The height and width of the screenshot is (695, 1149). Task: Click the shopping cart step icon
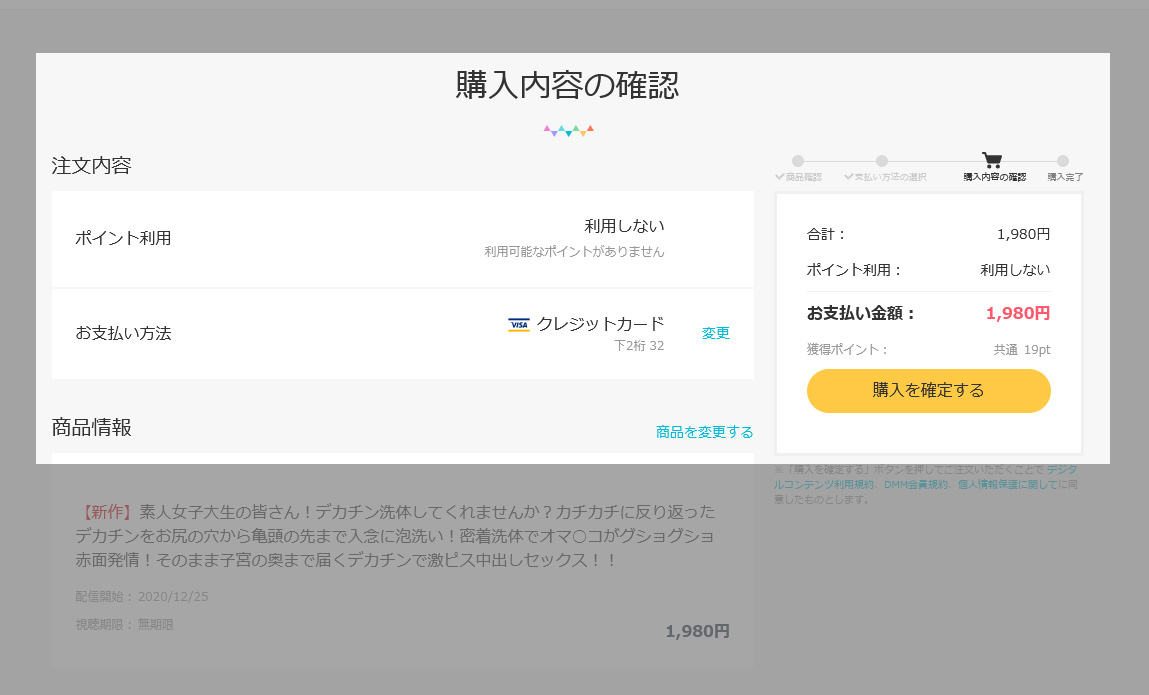tap(991, 160)
